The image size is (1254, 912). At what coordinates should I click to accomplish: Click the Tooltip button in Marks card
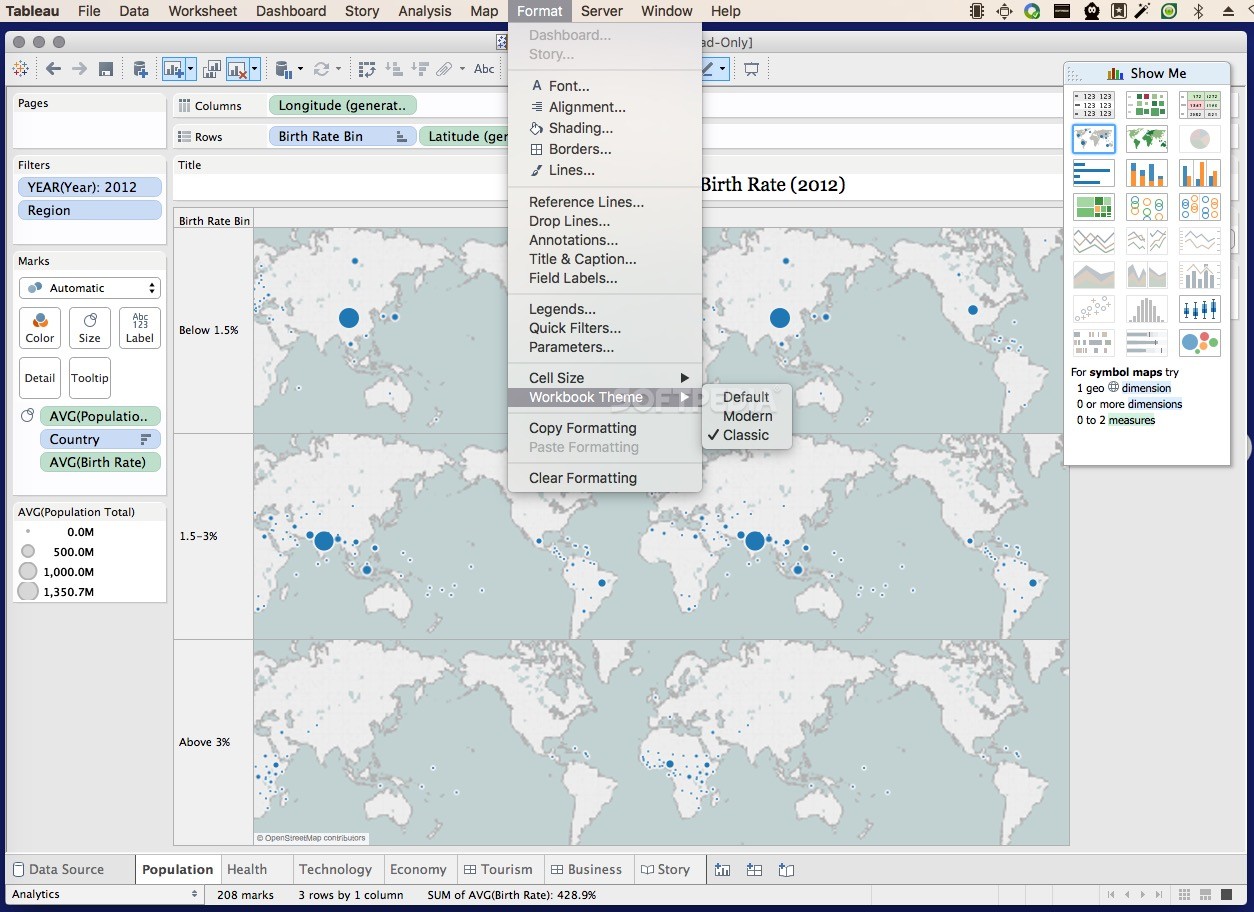90,378
